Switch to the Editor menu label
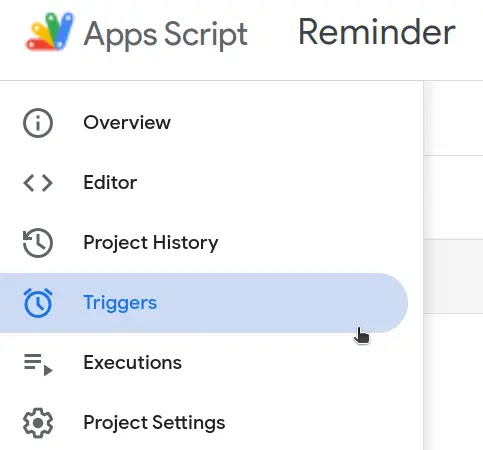 (110, 182)
